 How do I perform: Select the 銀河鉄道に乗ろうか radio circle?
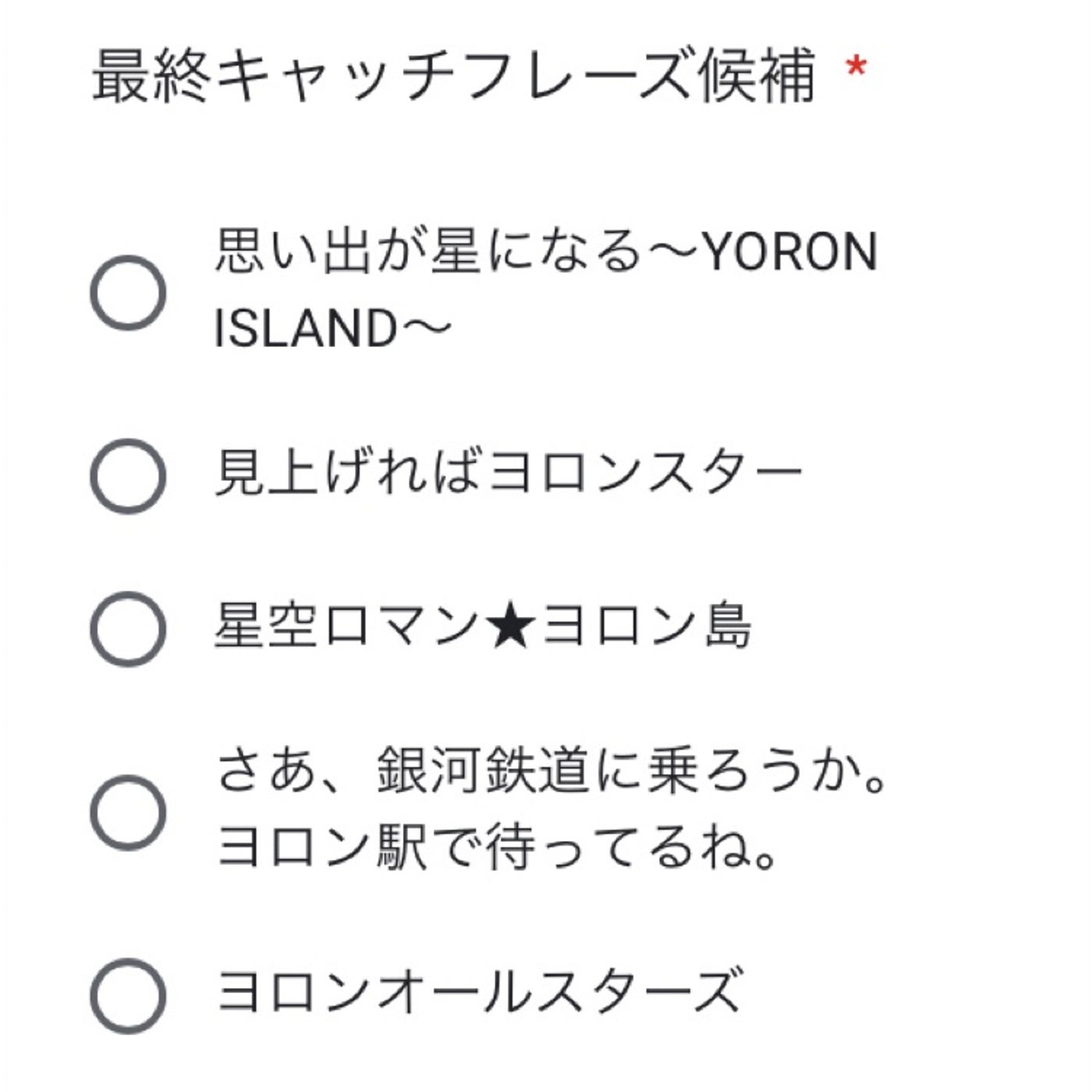tap(128, 812)
